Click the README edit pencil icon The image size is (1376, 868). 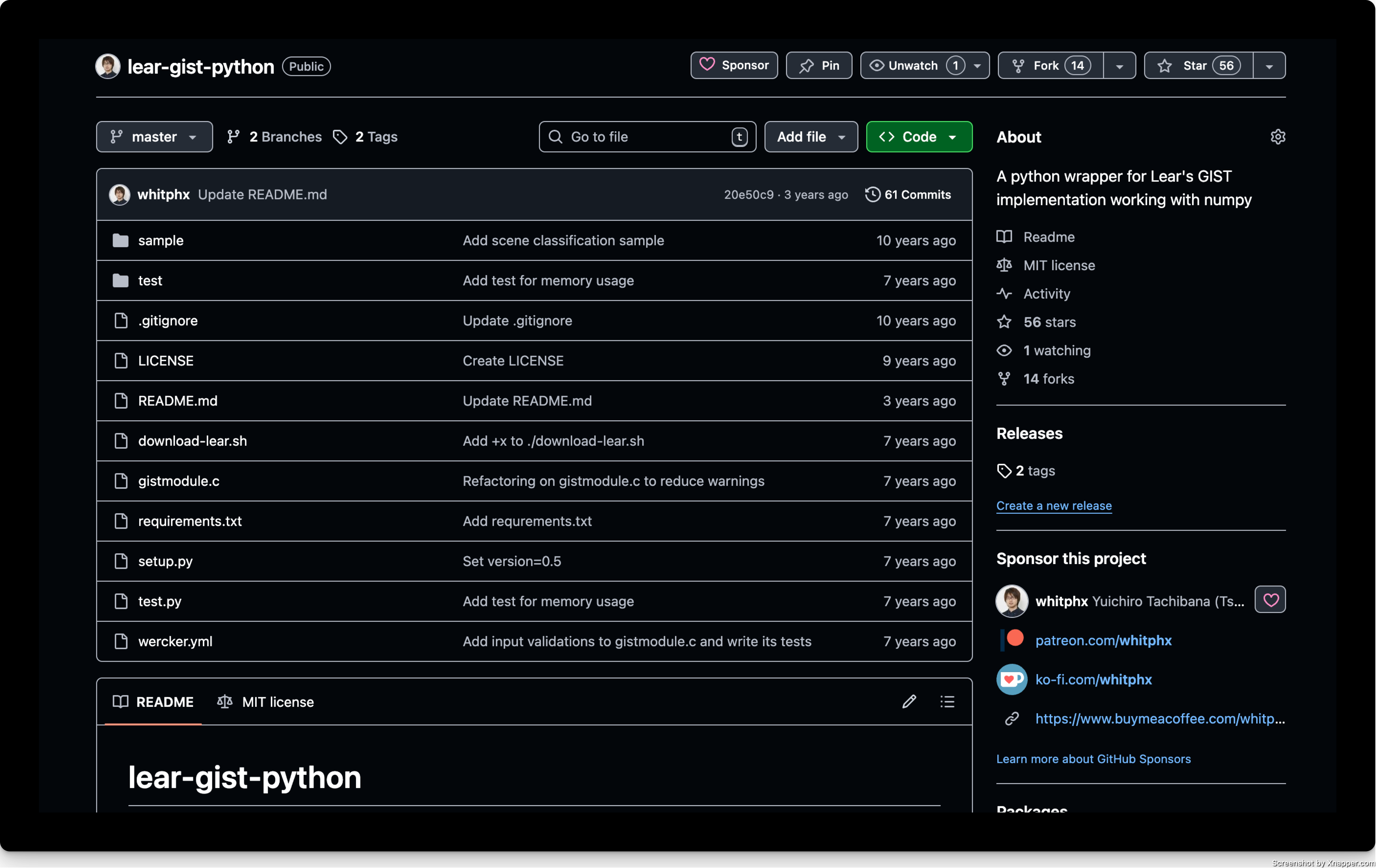(x=909, y=702)
